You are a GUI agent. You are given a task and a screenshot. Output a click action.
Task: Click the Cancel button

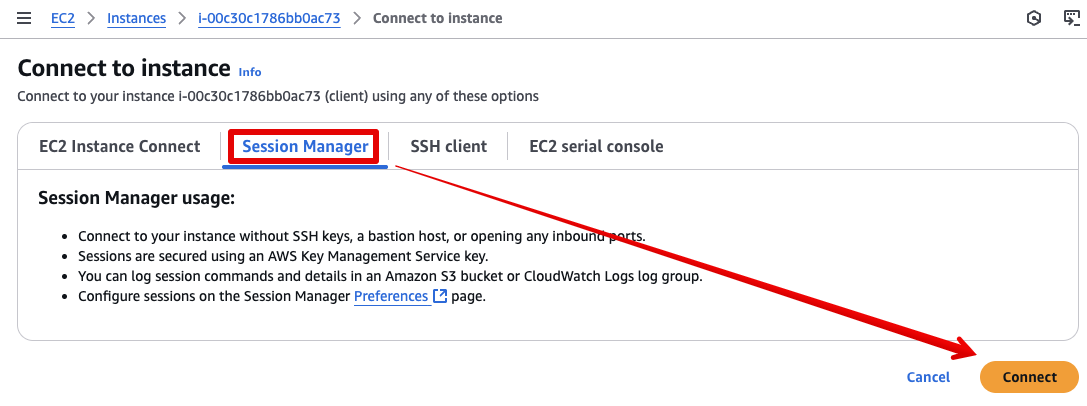tap(928, 377)
